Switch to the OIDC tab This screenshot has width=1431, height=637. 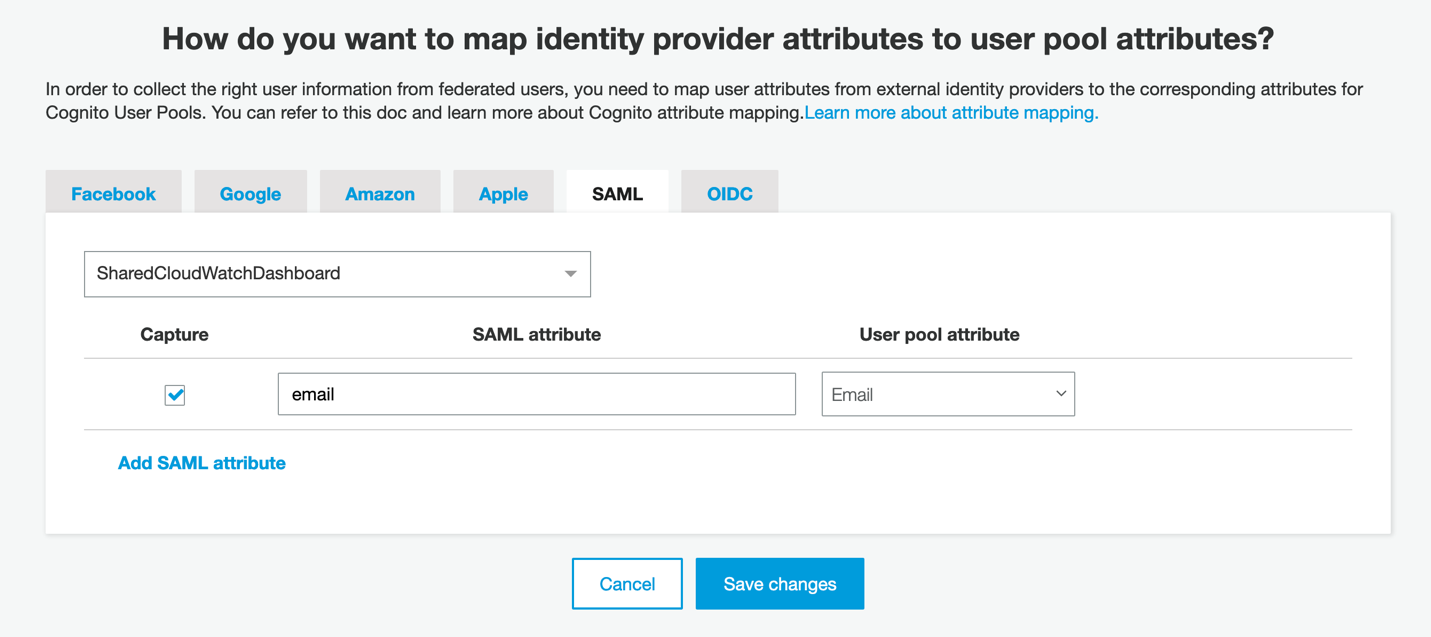click(x=729, y=192)
